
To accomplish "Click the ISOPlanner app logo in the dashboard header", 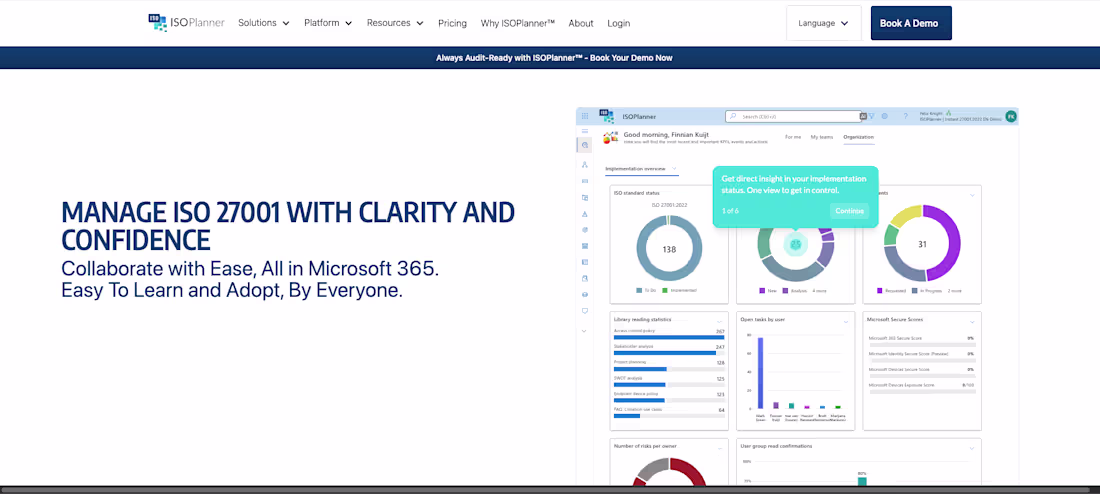I will (x=607, y=116).
